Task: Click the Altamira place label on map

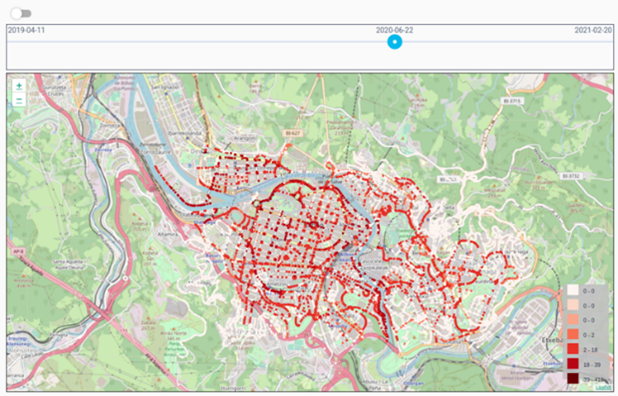Action: 168,234
